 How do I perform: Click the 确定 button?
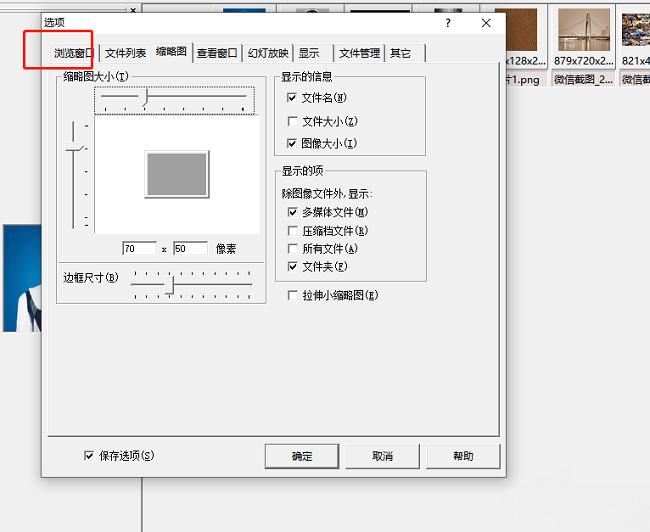click(x=302, y=456)
